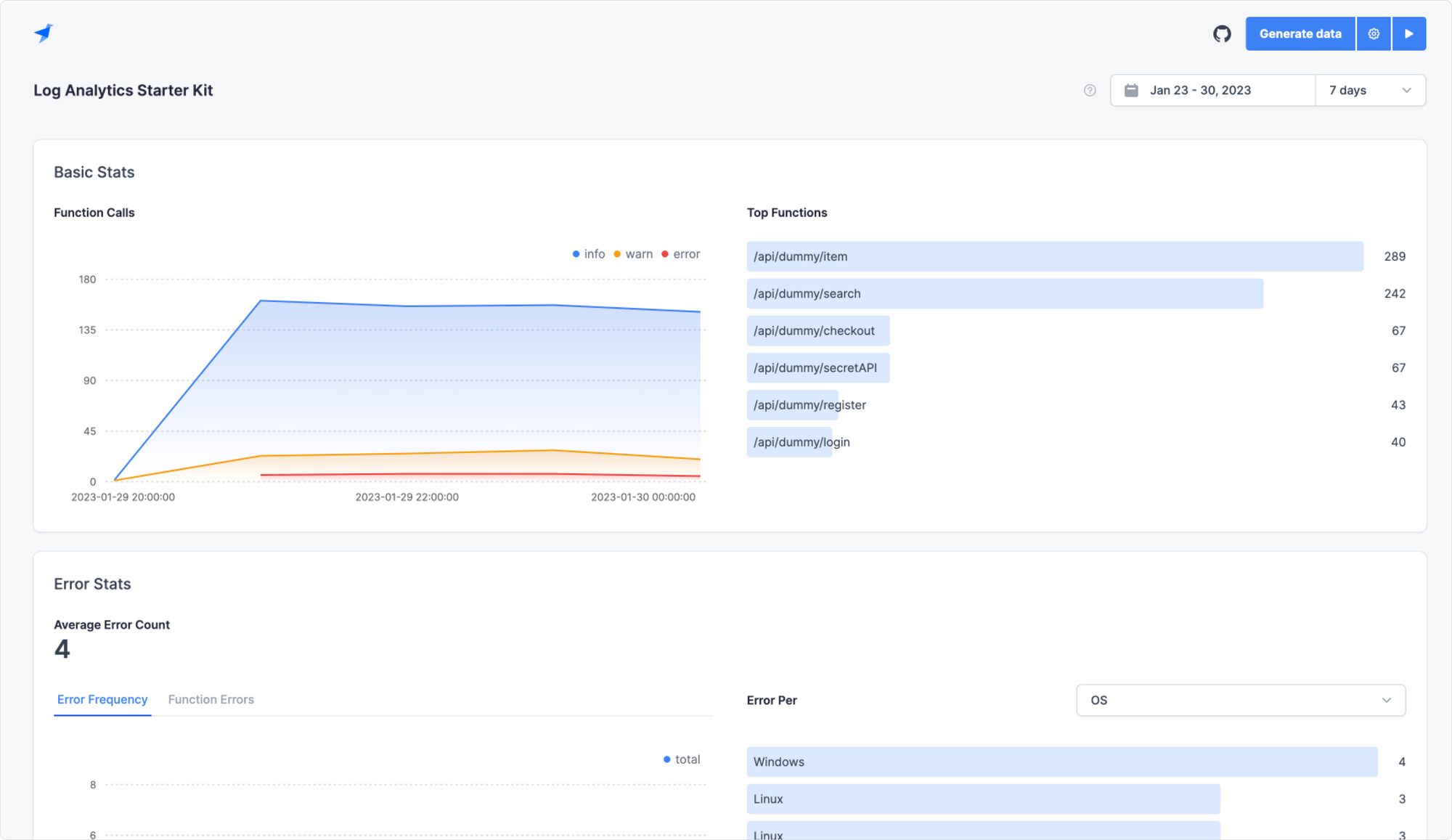Open the GitHub repository icon

point(1222,33)
